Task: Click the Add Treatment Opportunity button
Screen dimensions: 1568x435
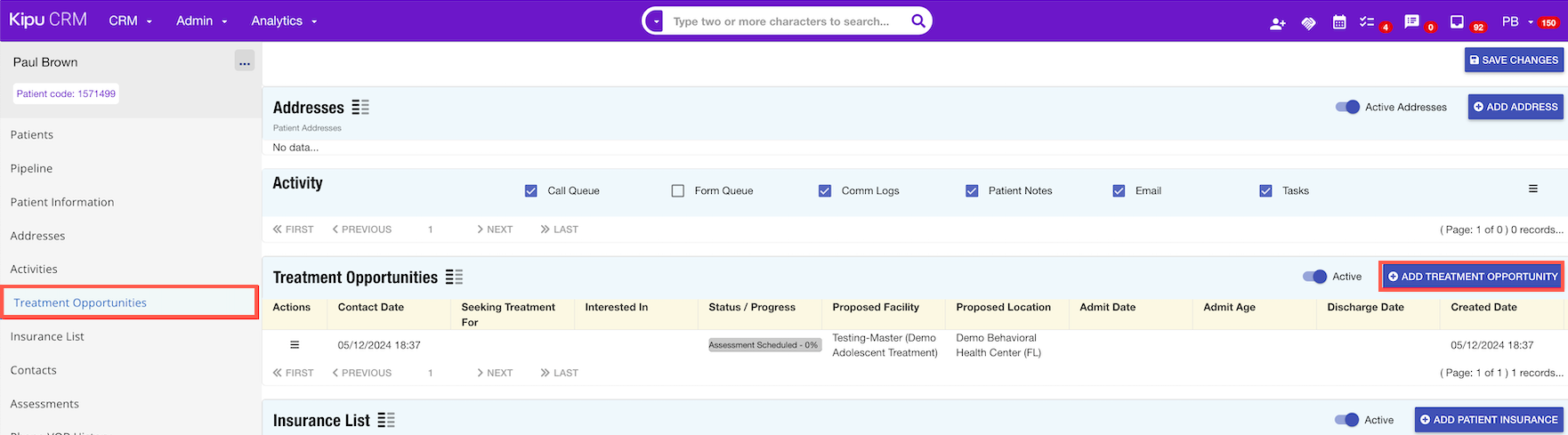Action: pyautogui.click(x=1472, y=277)
